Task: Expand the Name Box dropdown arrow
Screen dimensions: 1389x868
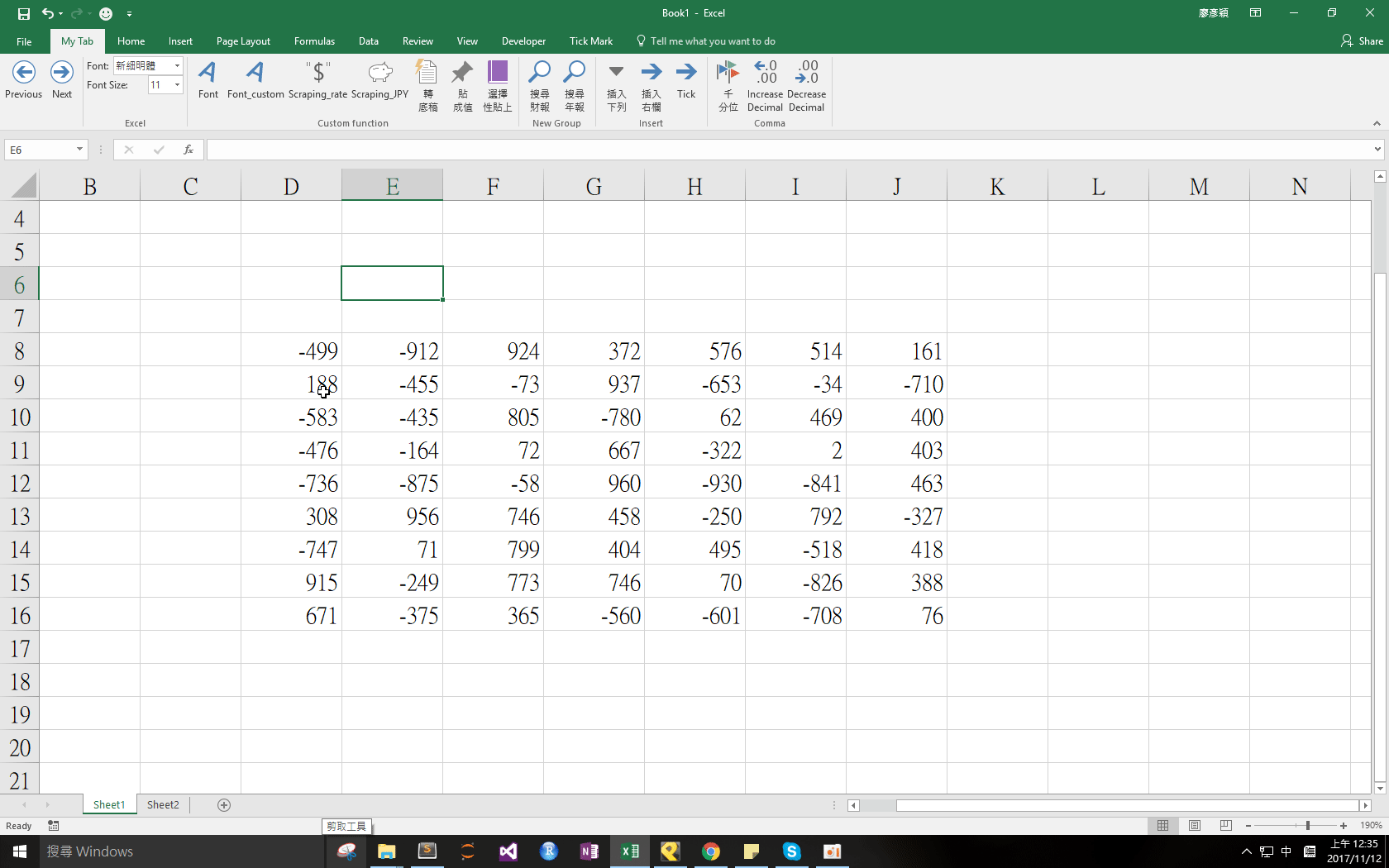Action: pos(79,150)
